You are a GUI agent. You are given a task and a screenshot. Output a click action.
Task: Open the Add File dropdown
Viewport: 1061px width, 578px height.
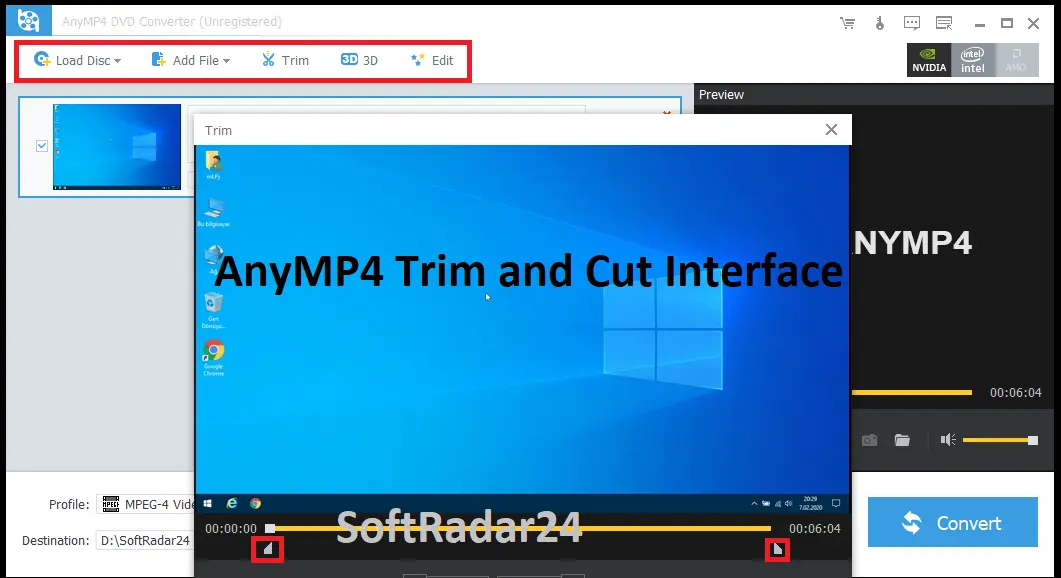[x=190, y=60]
